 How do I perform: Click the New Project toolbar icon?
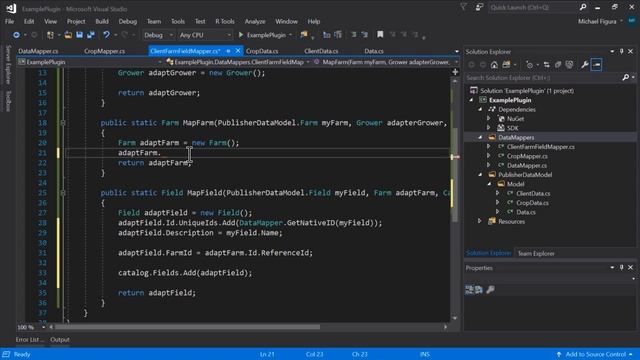pos(50,35)
